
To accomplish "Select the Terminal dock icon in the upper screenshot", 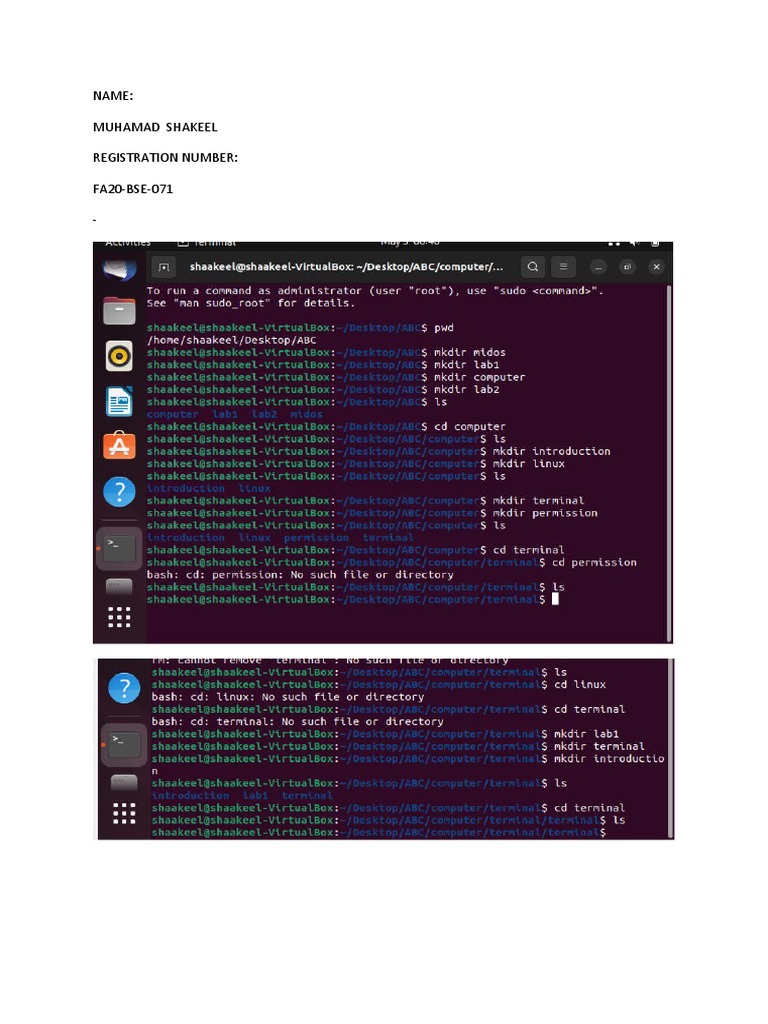I will pos(120,548).
